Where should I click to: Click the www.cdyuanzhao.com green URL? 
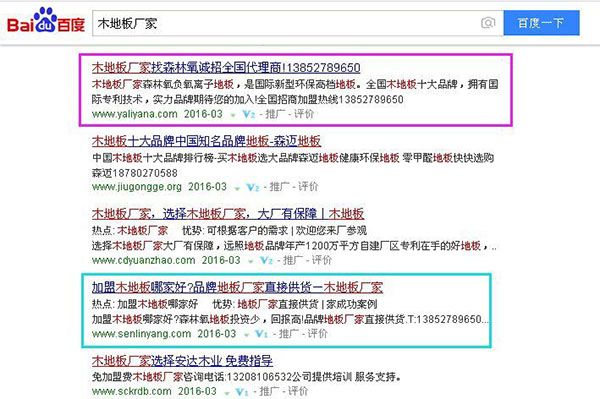tap(143, 261)
